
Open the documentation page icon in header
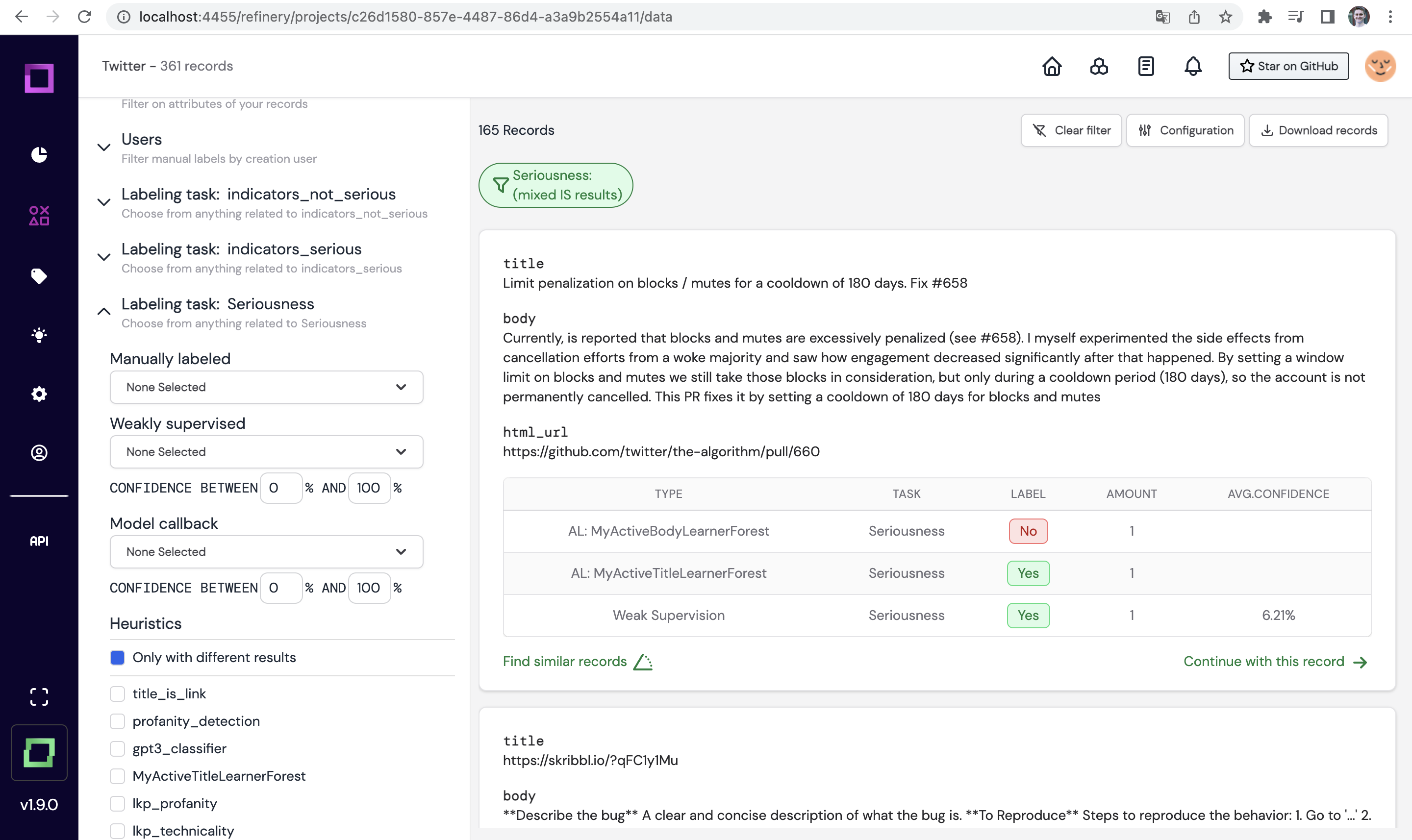(1145, 66)
